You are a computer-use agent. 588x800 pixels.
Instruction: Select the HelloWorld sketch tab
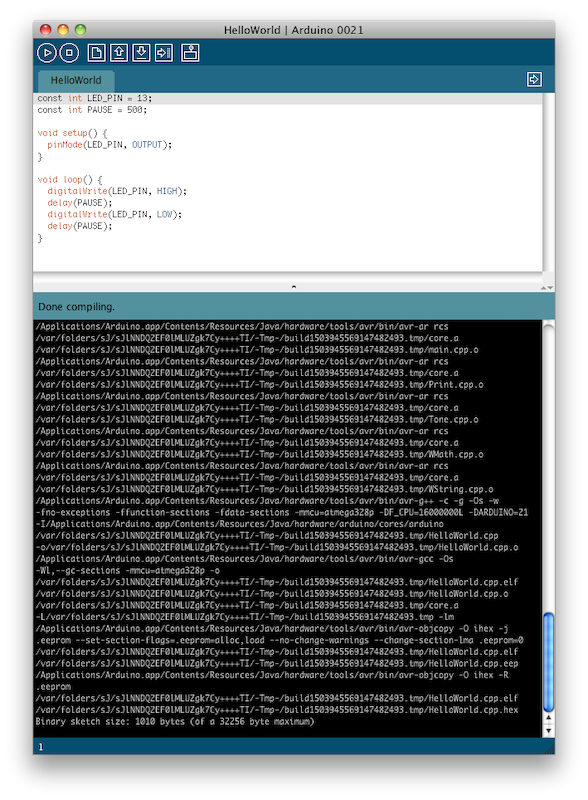tap(76, 81)
